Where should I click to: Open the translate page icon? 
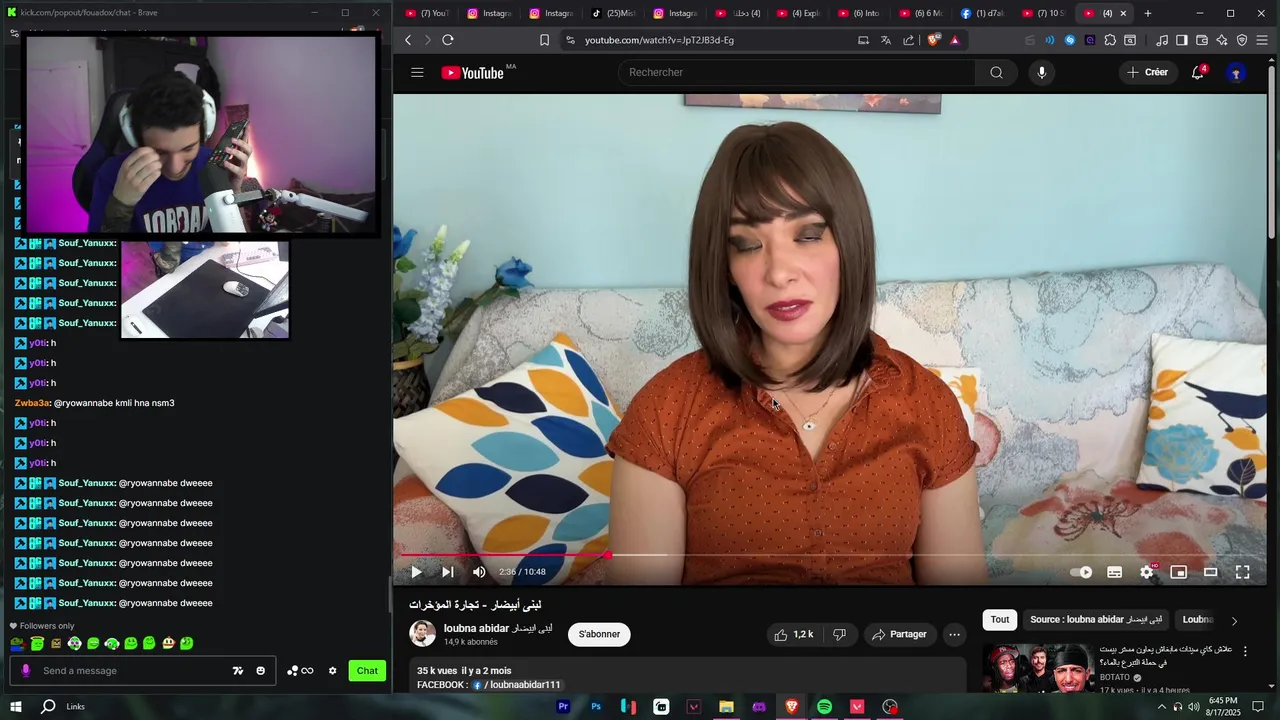pyautogui.click(x=886, y=40)
